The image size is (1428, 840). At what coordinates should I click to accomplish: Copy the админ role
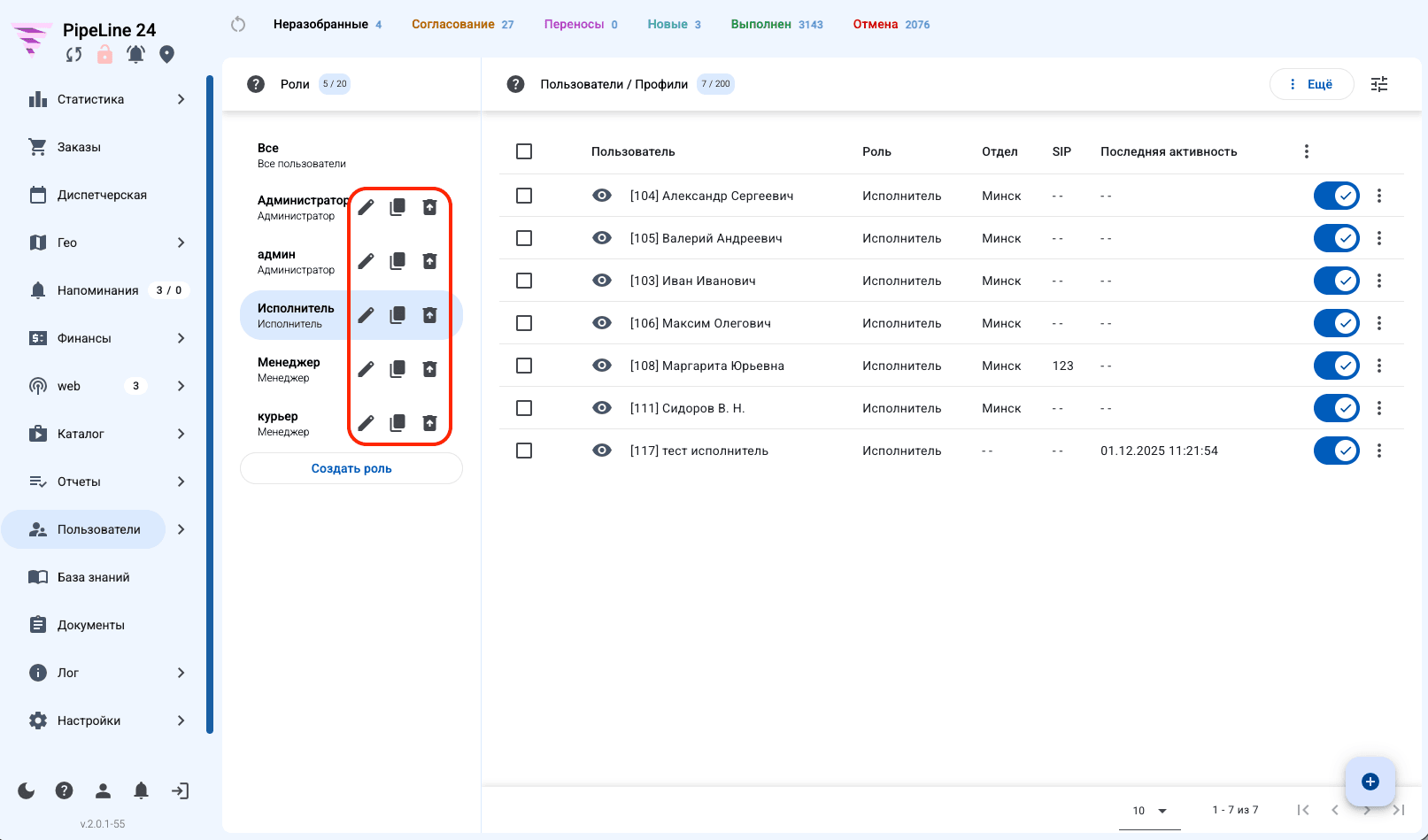(x=398, y=261)
